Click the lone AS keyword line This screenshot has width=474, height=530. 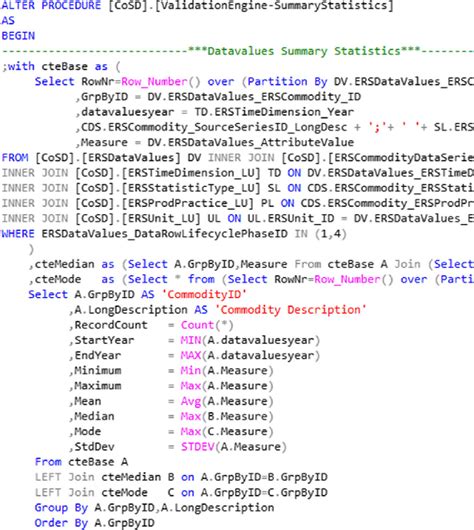coord(8,21)
